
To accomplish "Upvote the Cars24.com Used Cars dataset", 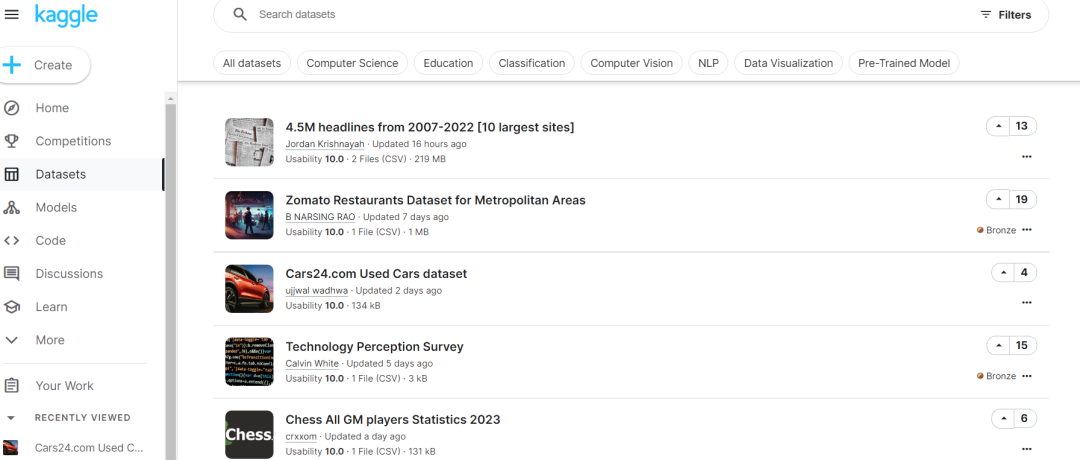I will (1004, 273).
